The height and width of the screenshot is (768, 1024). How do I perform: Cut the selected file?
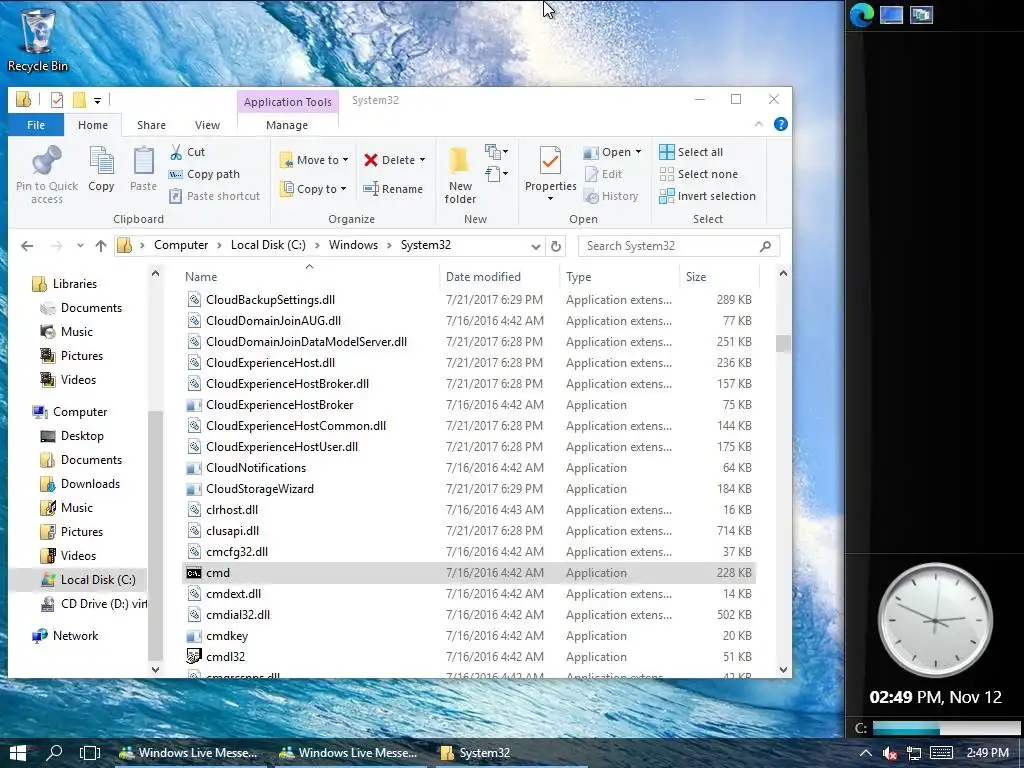(x=187, y=152)
